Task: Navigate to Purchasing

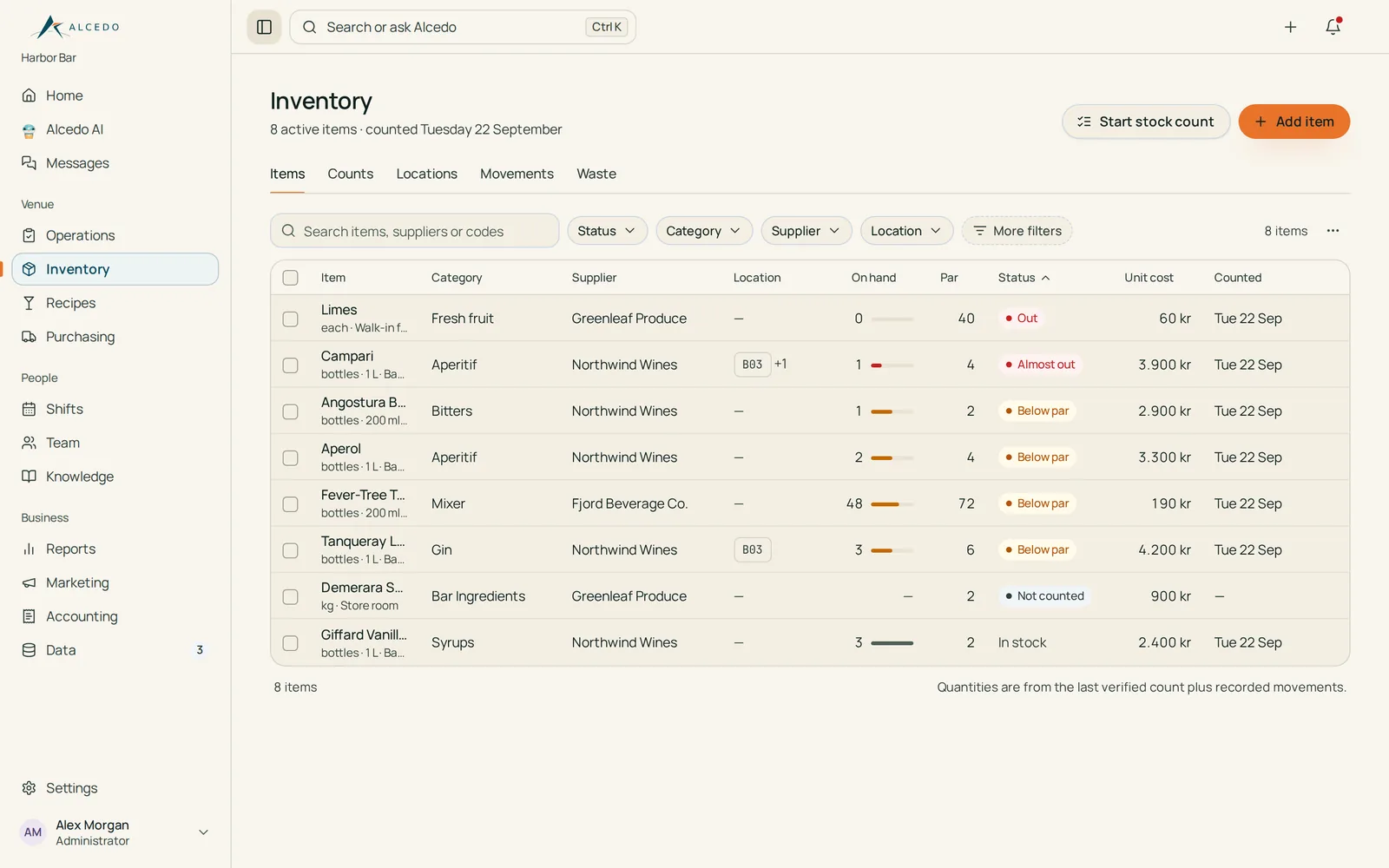Action: pyautogui.click(x=115, y=337)
